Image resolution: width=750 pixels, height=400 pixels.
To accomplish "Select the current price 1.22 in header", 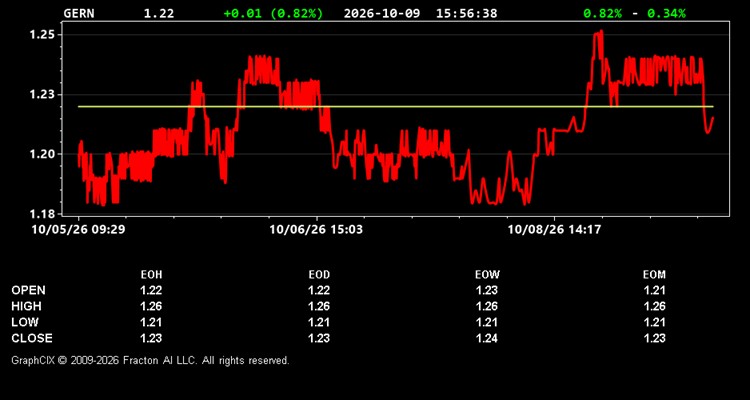I will pyautogui.click(x=159, y=13).
